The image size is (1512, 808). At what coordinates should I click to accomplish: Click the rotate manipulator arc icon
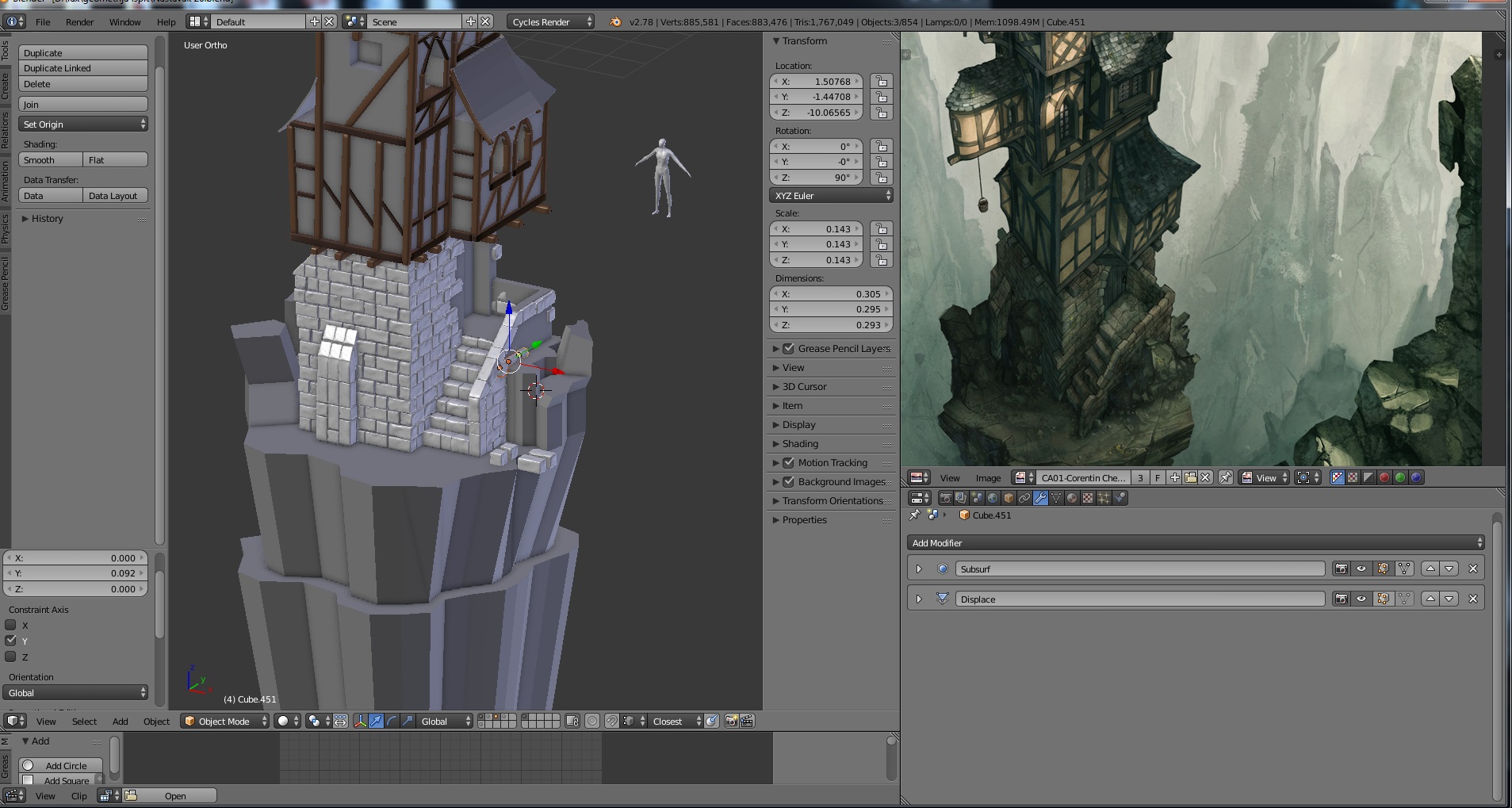(x=392, y=721)
